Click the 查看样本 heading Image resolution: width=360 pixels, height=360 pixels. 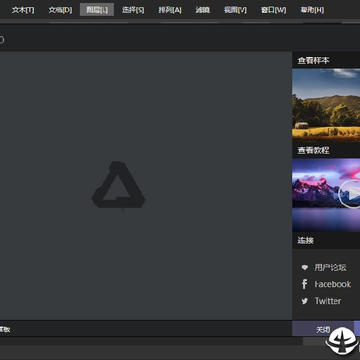point(313,60)
